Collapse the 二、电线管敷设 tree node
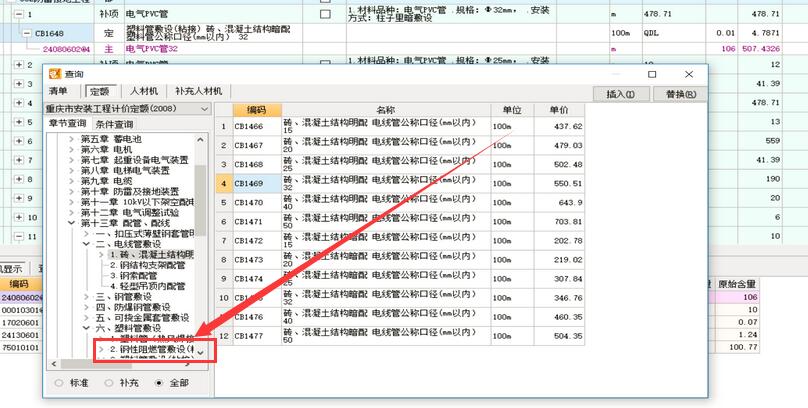Screen dimensions: 808x408 click(87, 244)
